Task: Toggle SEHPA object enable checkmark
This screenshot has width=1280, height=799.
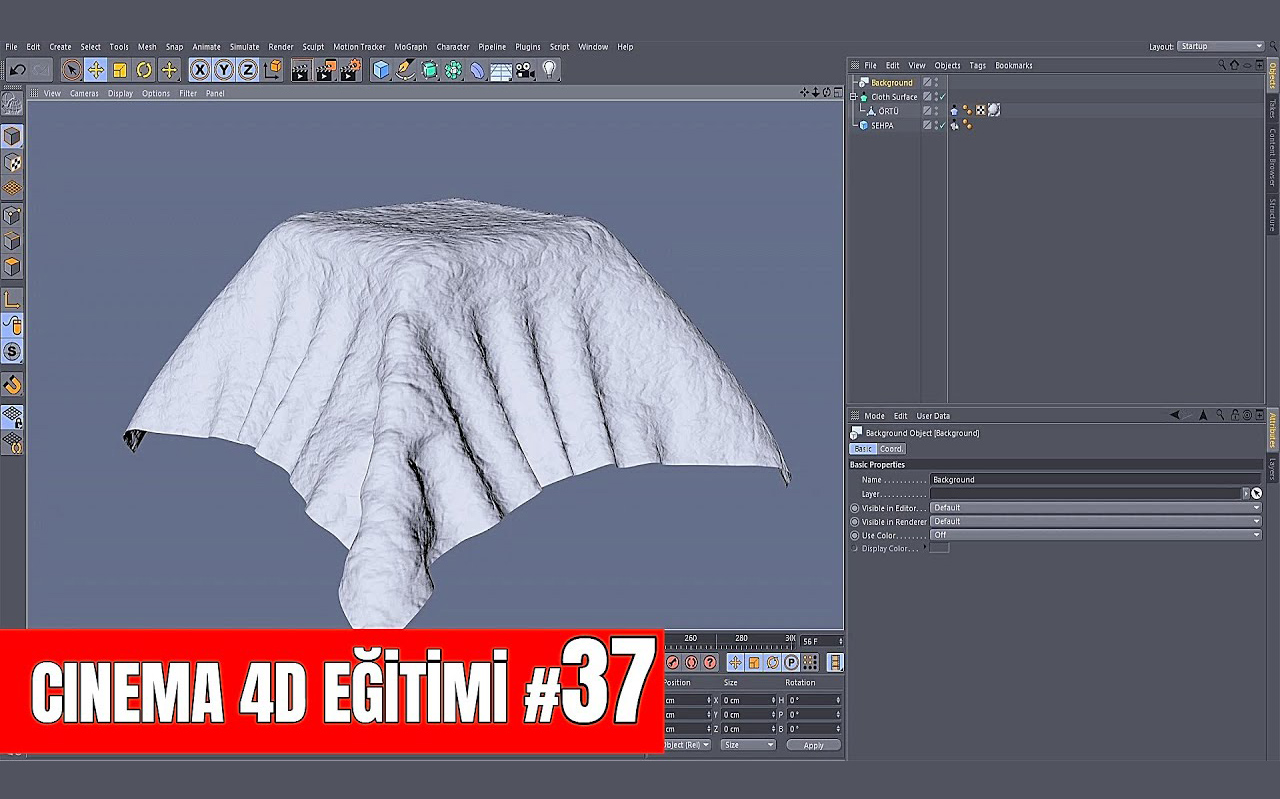Action: (942, 125)
